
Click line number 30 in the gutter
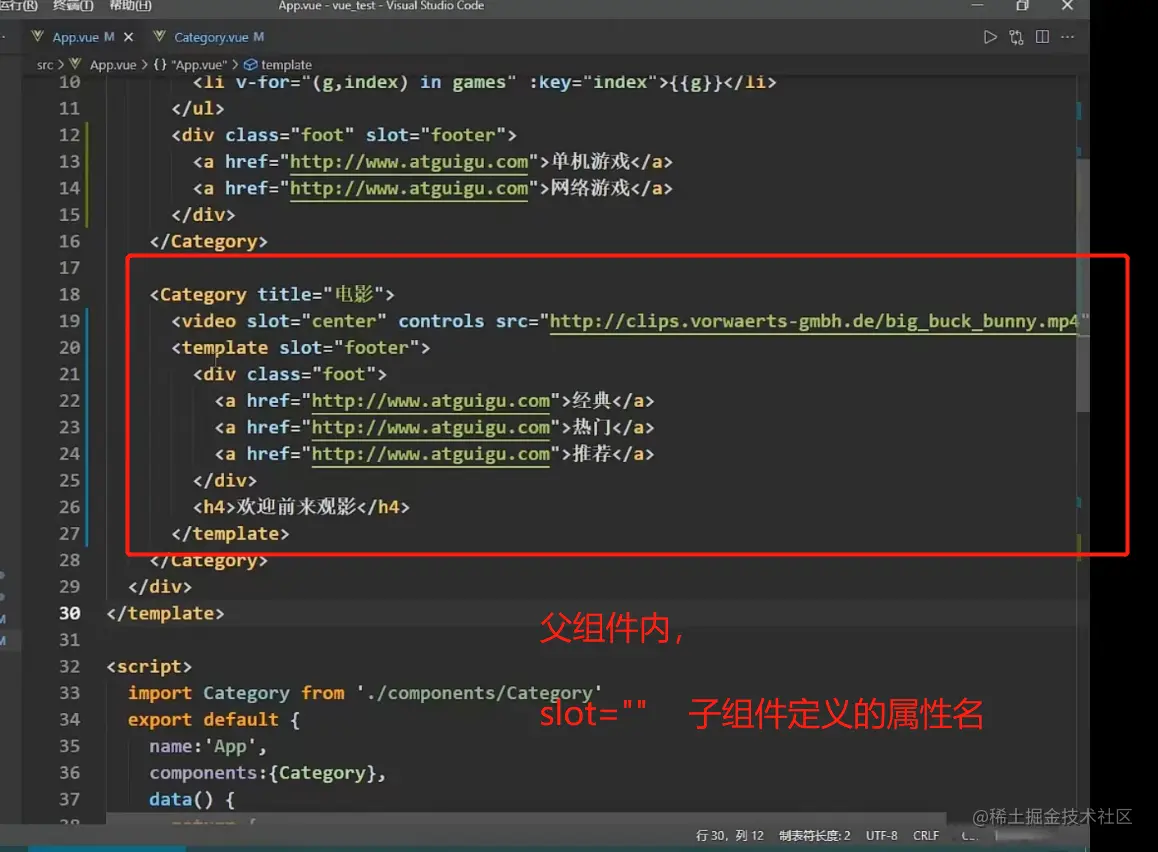tap(69, 614)
